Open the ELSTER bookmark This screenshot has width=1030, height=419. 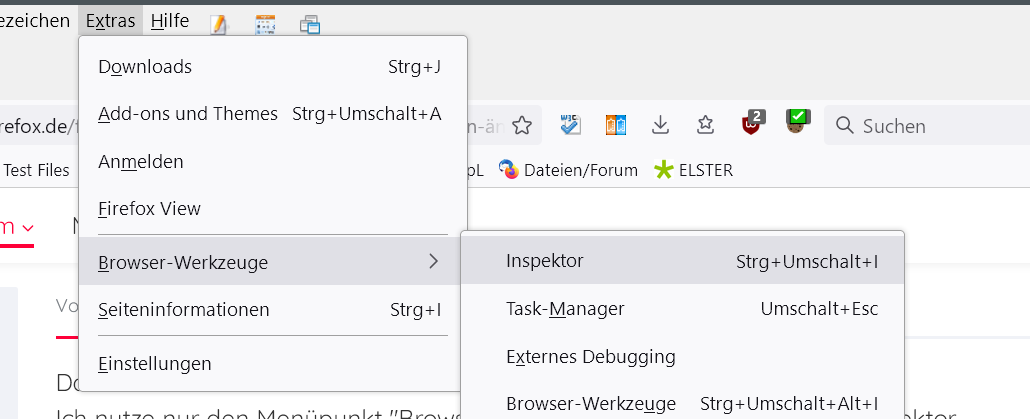coord(694,170)
